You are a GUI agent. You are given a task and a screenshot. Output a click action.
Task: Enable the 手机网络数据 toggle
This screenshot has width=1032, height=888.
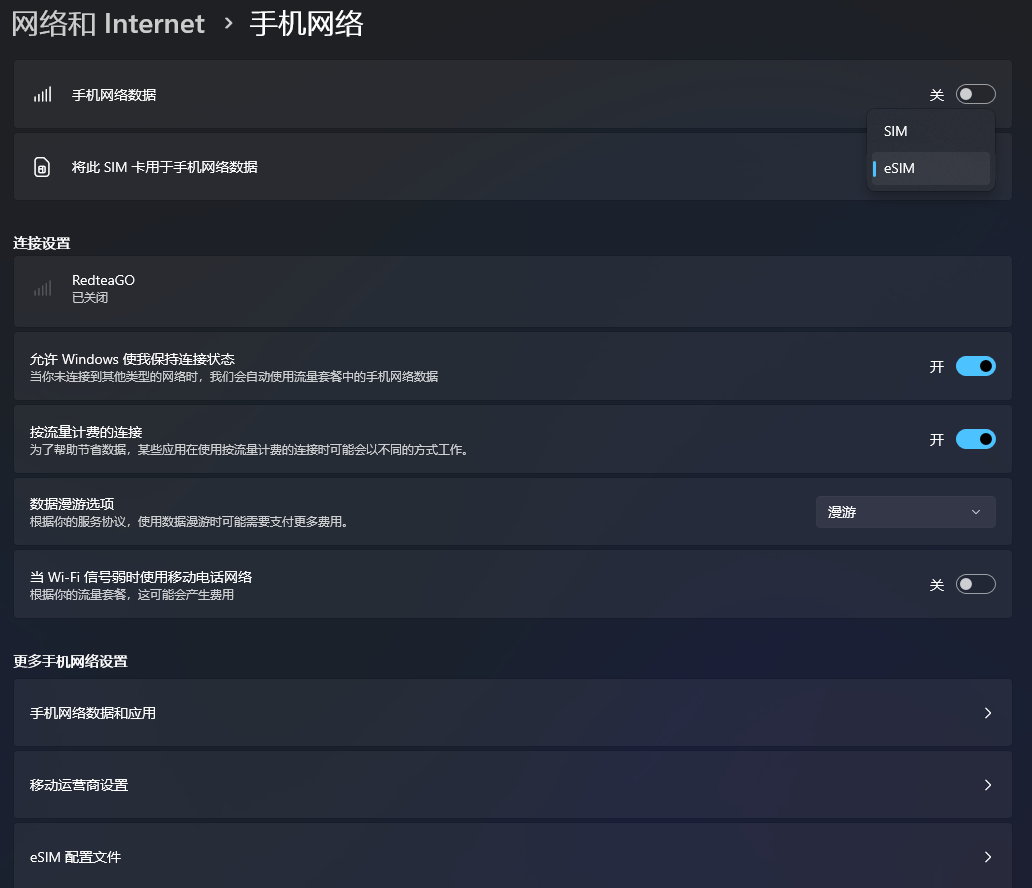(975, 93)
